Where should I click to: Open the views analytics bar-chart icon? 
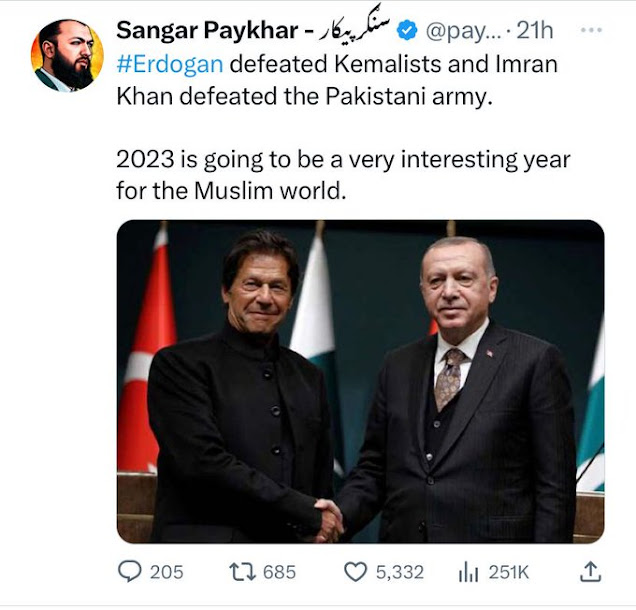point(468,572)
